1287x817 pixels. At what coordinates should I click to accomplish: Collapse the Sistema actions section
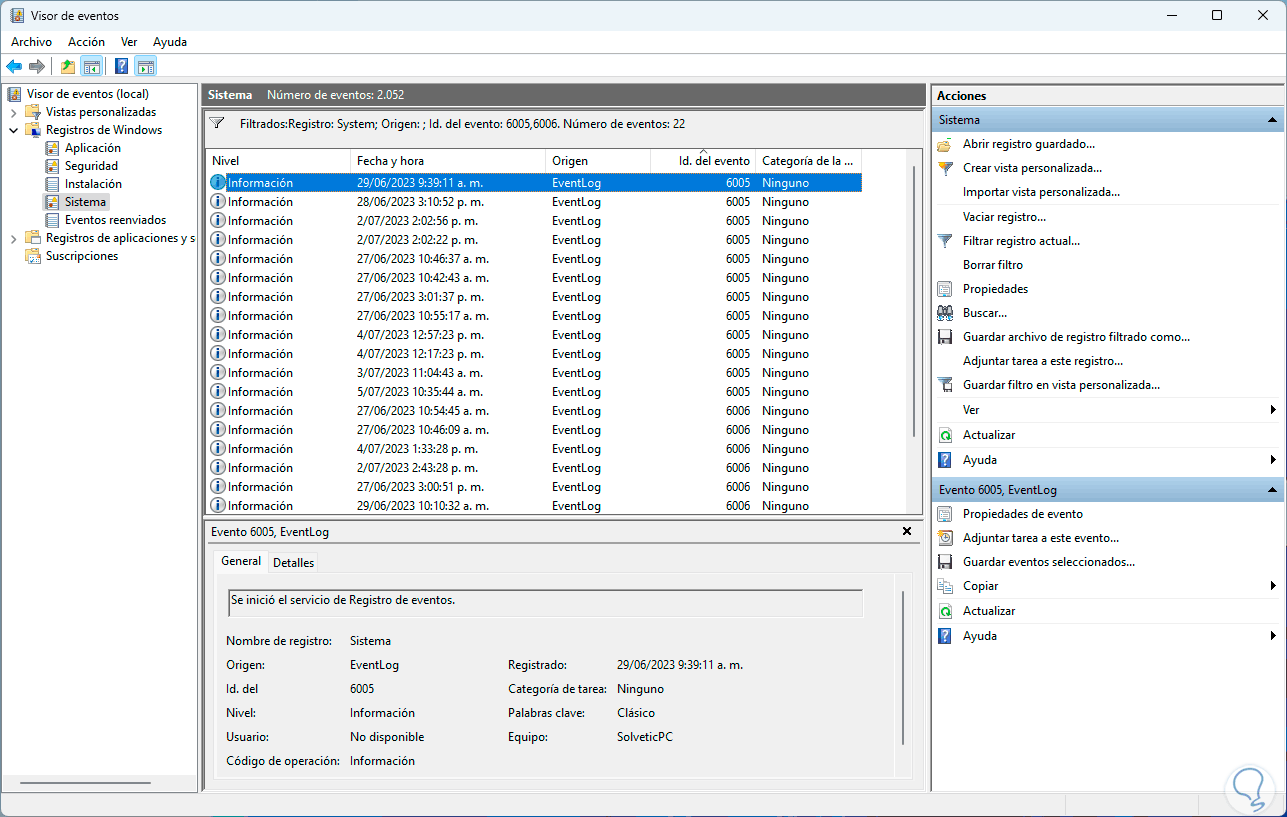1273,120
